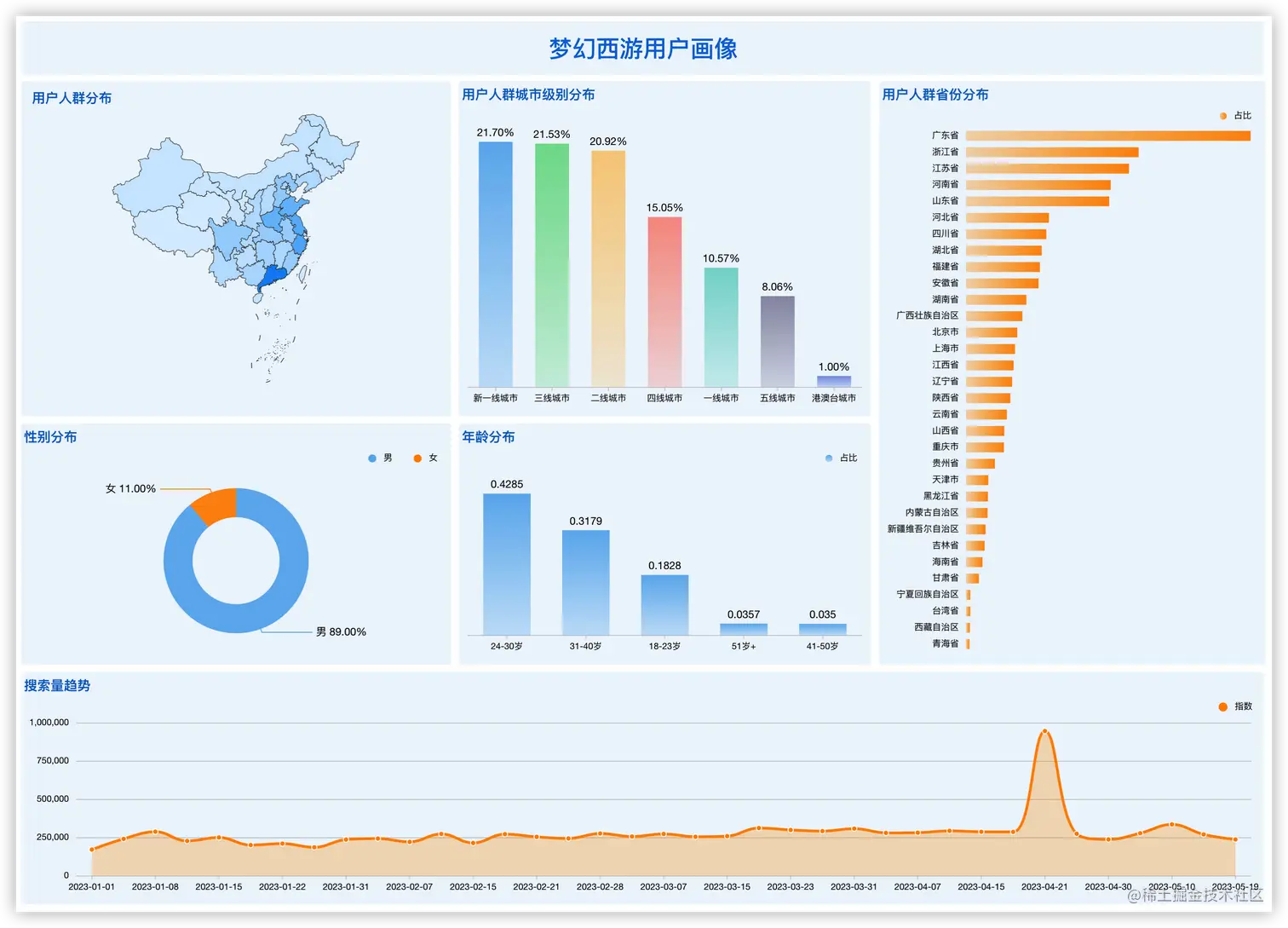Viewport: 1288px width, 928px height.
Task: Click the 用户人群分布 panel title
Action: [x=72, y=98]
